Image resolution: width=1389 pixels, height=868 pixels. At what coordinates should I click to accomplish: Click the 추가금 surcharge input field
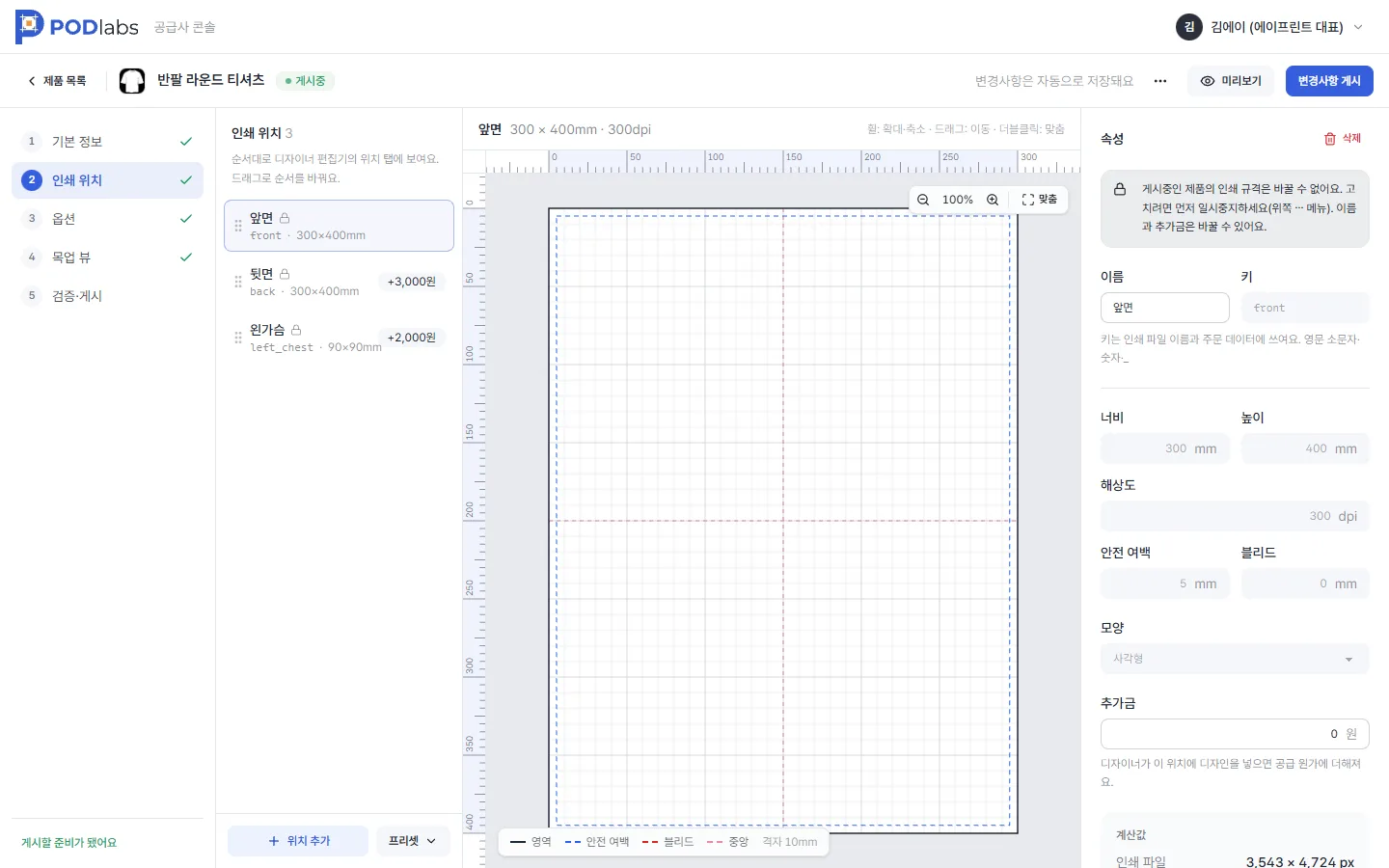[x=1235, y=734]
